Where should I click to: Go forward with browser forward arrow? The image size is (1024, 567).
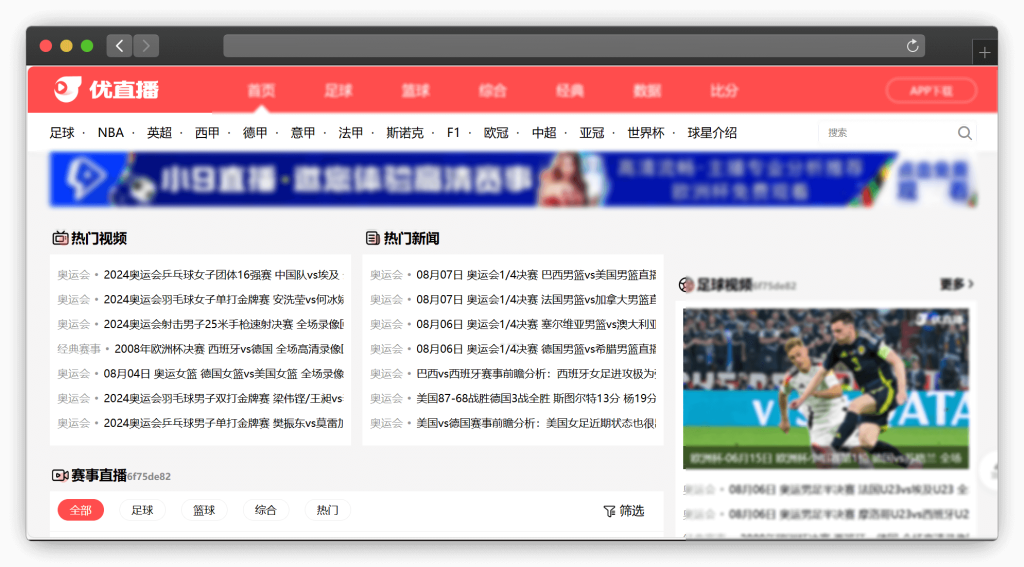pyautogui.click(x=146, y=46)
